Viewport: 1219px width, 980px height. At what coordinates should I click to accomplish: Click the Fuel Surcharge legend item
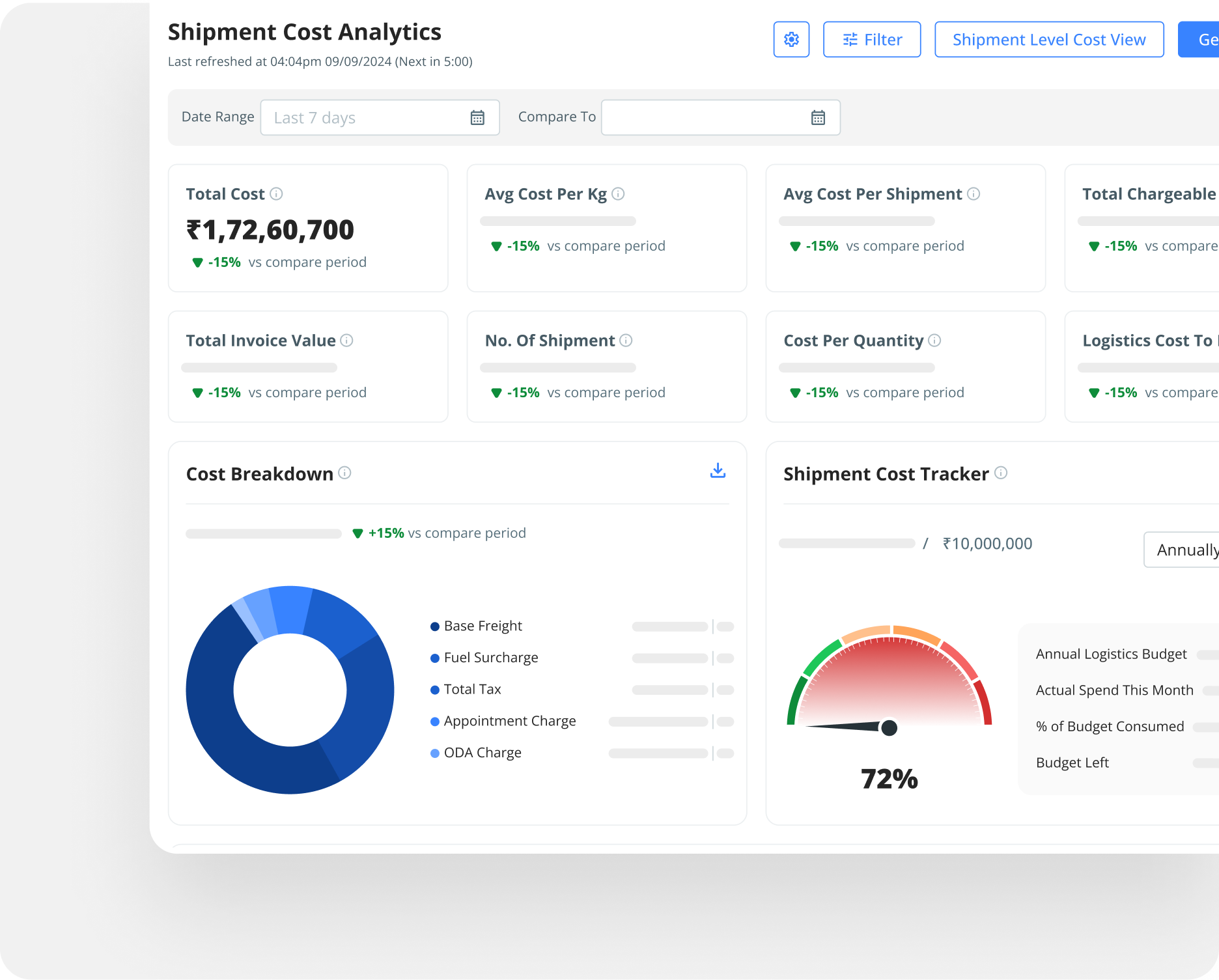490,658
